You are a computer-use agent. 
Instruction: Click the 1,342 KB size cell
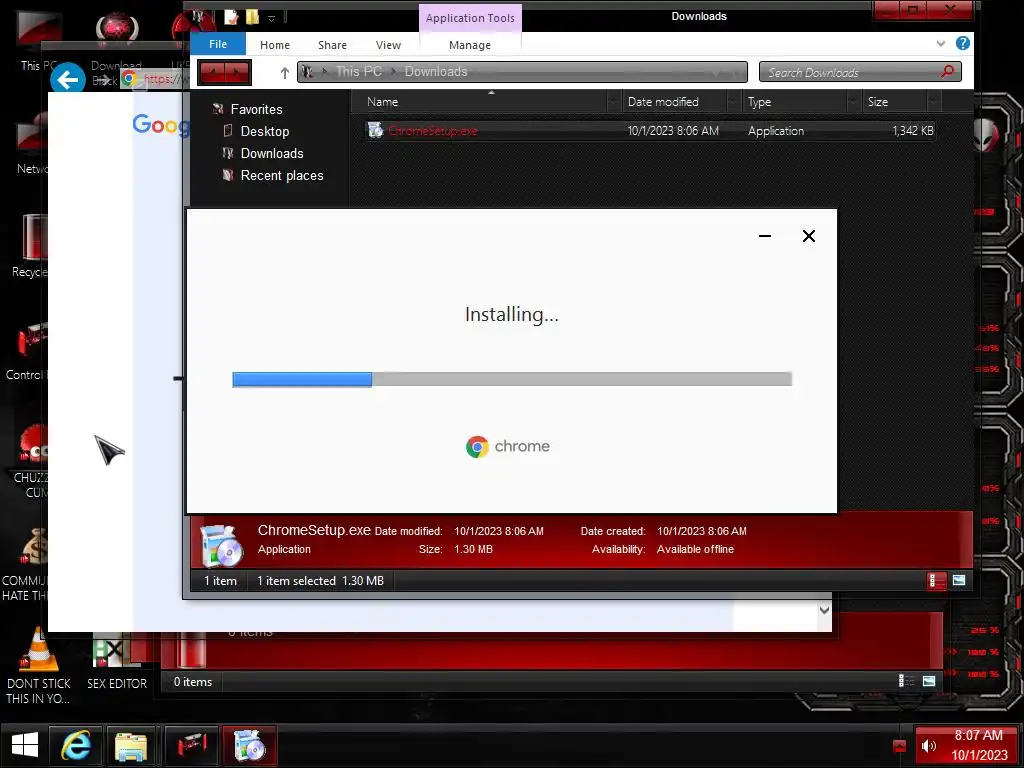coord(912,131)
